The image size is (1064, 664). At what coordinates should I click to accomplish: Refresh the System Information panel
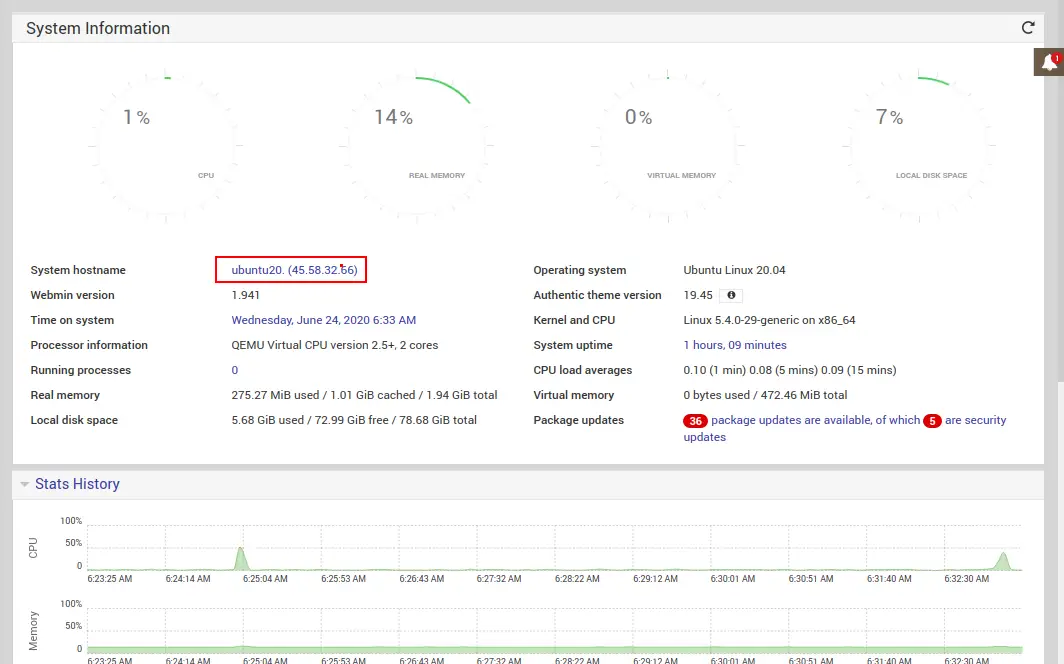coord(1028,28)
